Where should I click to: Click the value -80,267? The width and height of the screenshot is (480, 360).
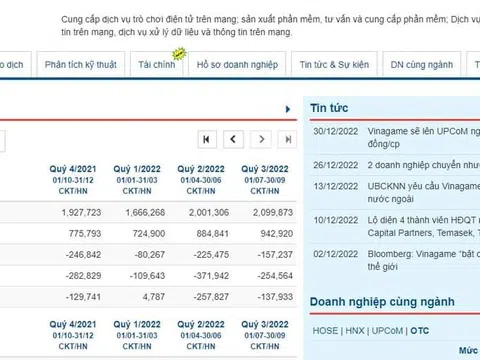click(x=150, y=255)
